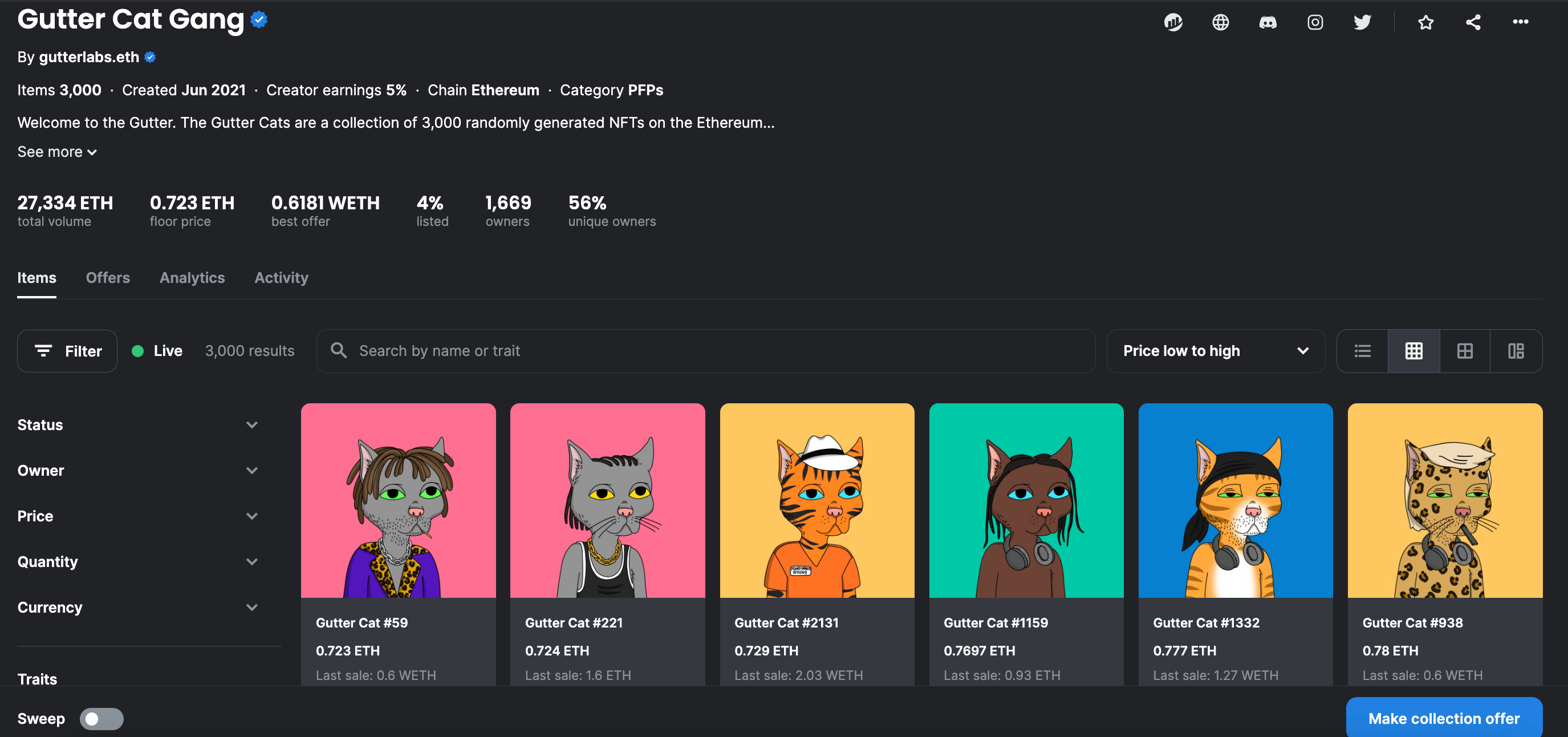Expand the Status filter section
This screenshot has width=1568, height=737.
click(x=137, y=424)
